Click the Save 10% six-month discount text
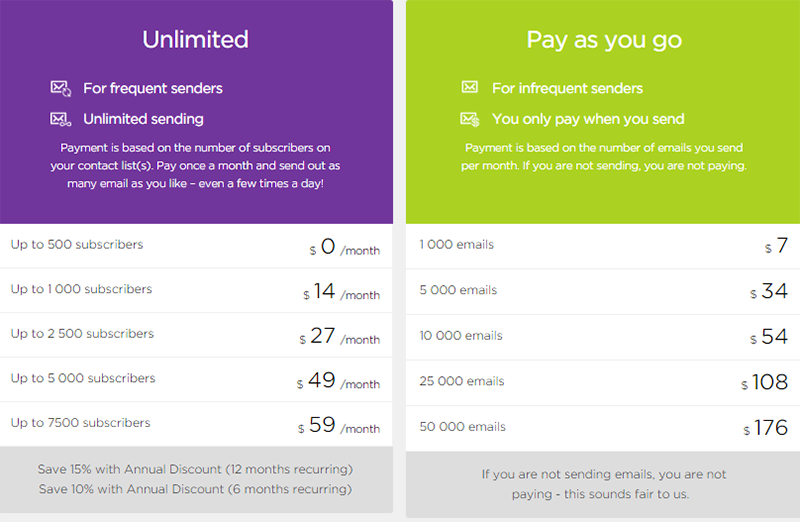The width and height of the screenshot is (800, 522). (195, 489)
